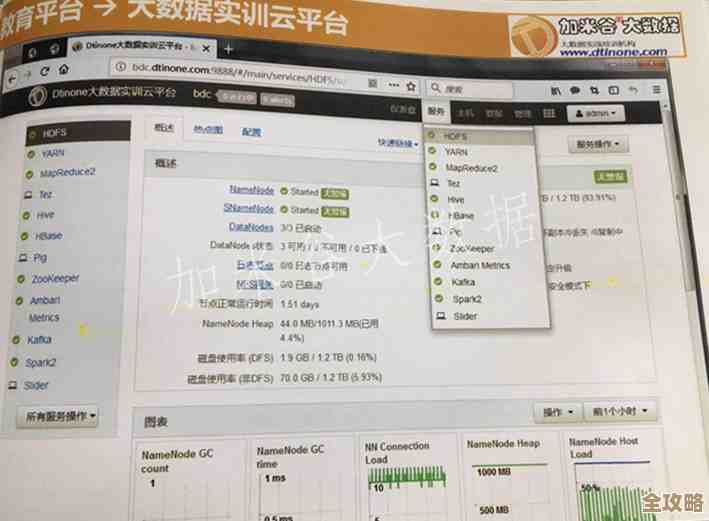Switch to the summary tab
The width and height of the screenshot is (709, 521).
[164, 128]
